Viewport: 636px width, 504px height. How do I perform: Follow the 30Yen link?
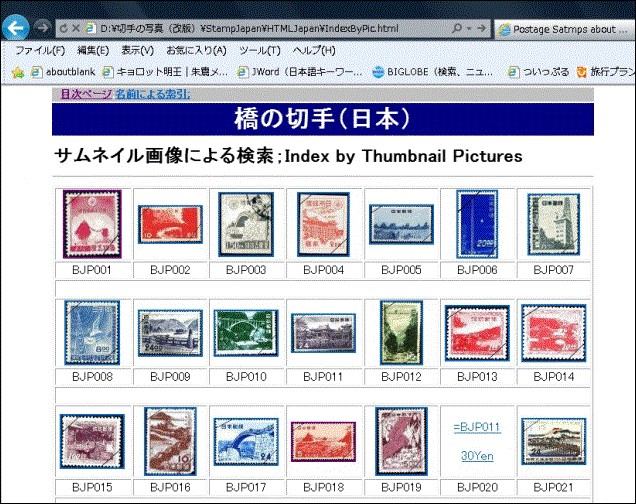point(477,456)
